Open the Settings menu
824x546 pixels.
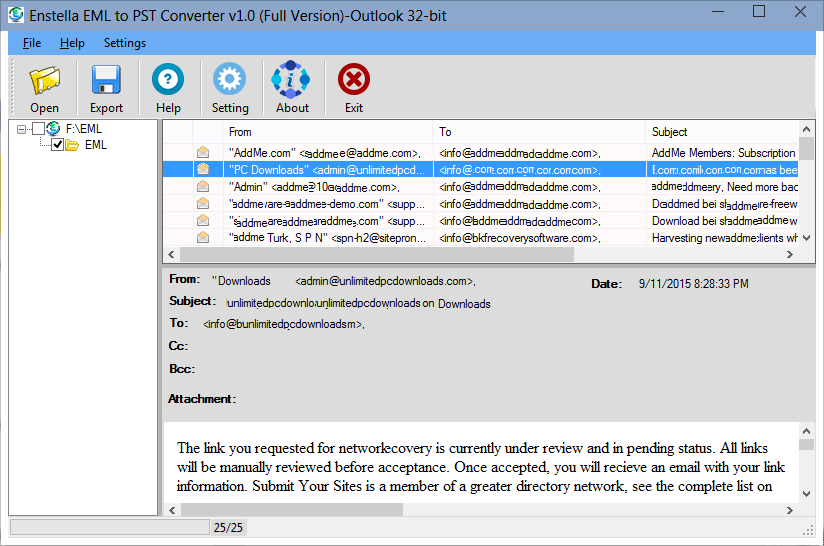pyautogui.click(x=124, y=43)
